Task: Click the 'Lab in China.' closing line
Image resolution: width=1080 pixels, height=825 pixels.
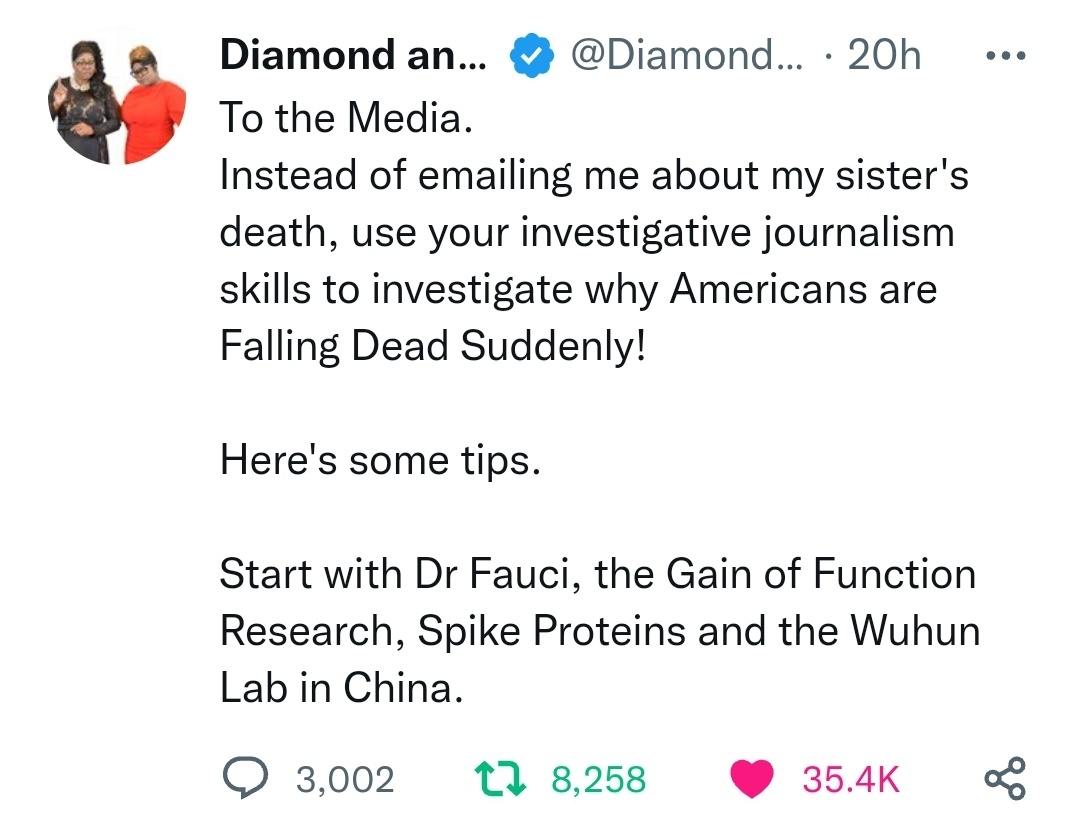Action: tap(342, 688)
